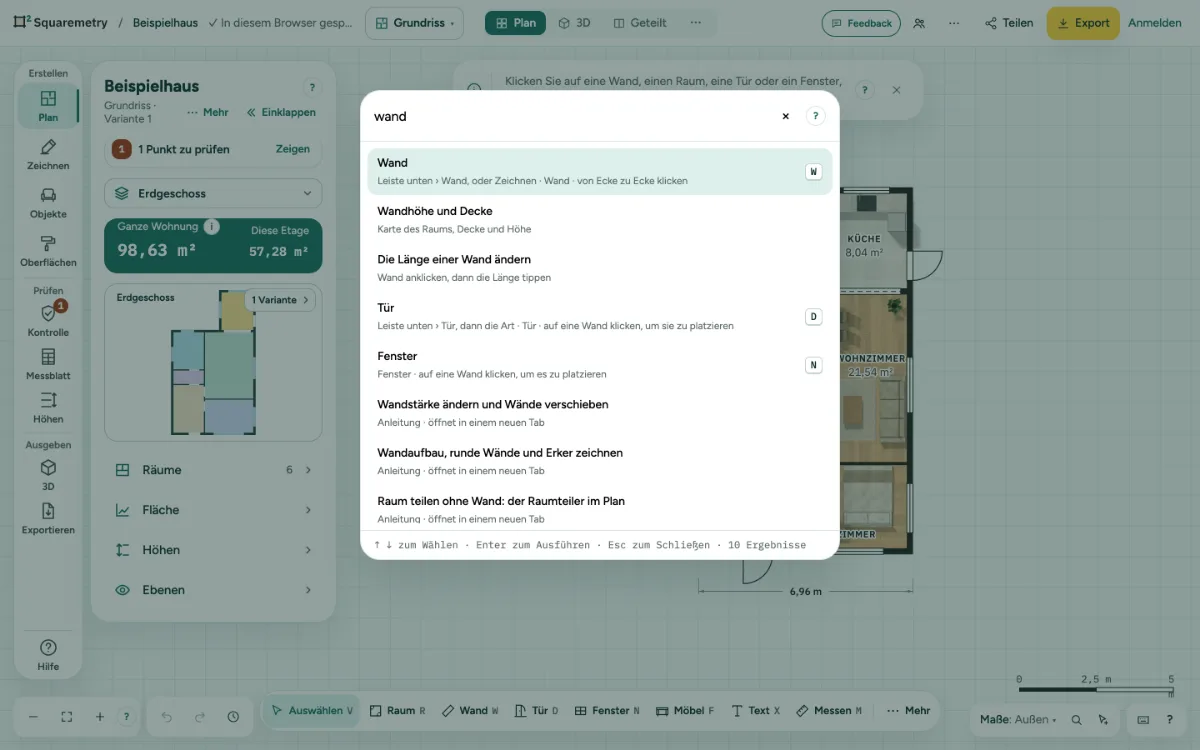
Task: Expand the Ebenen section
Action: point(213,590)
